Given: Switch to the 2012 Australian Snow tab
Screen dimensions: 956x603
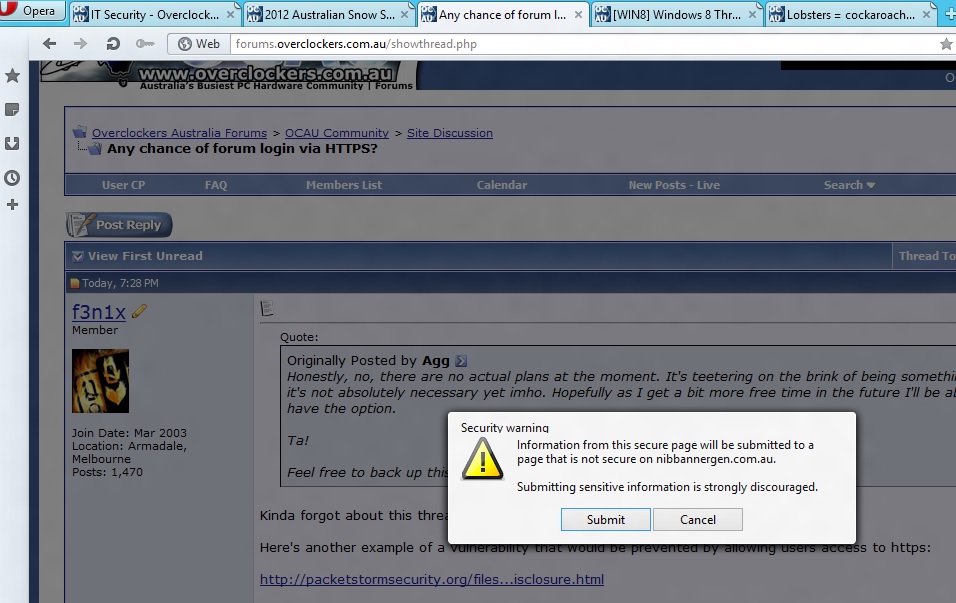Looking at the screenshot, I should click(329, 15).
